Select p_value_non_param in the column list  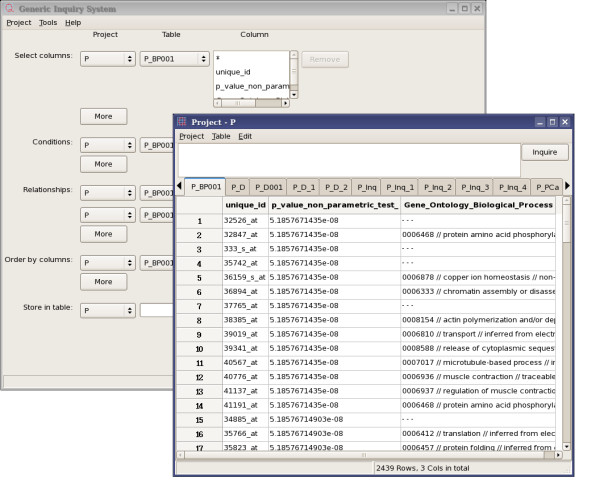pyautogui.click(x=253, y=86)
